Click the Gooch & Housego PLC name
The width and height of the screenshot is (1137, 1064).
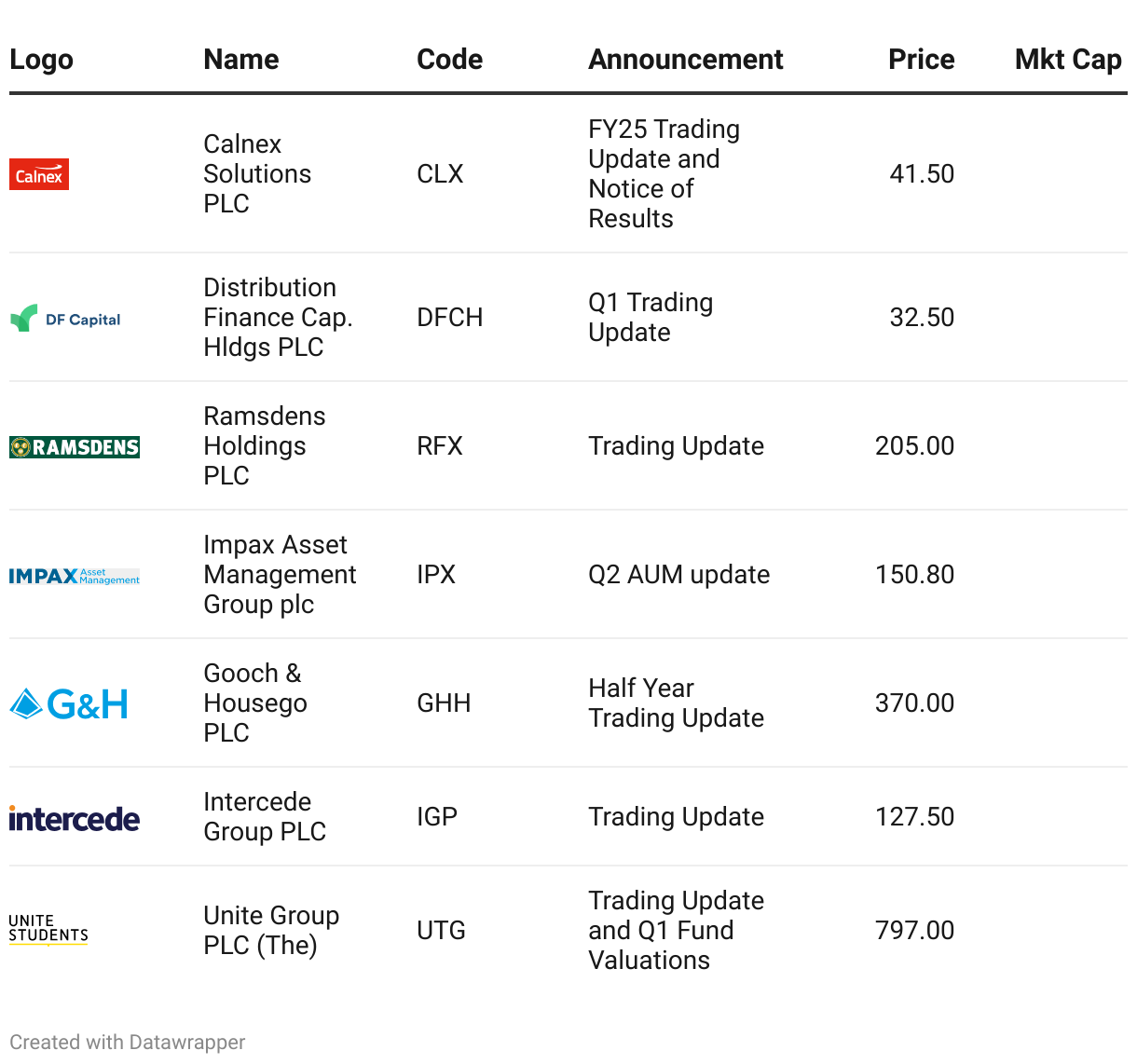click(x=255, y=703)
